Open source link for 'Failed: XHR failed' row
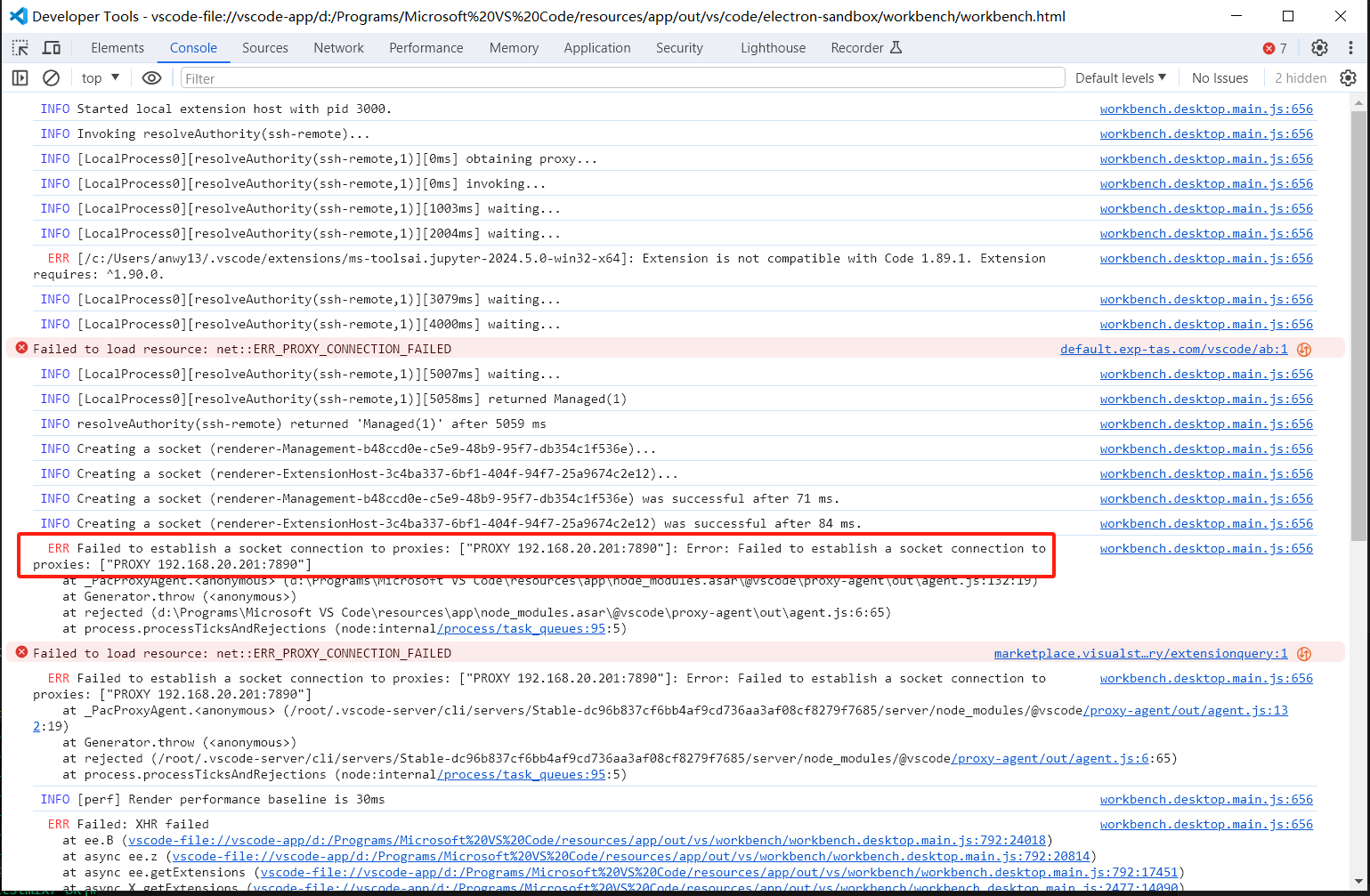The image size is (1370, 896). pos(1206,824)
